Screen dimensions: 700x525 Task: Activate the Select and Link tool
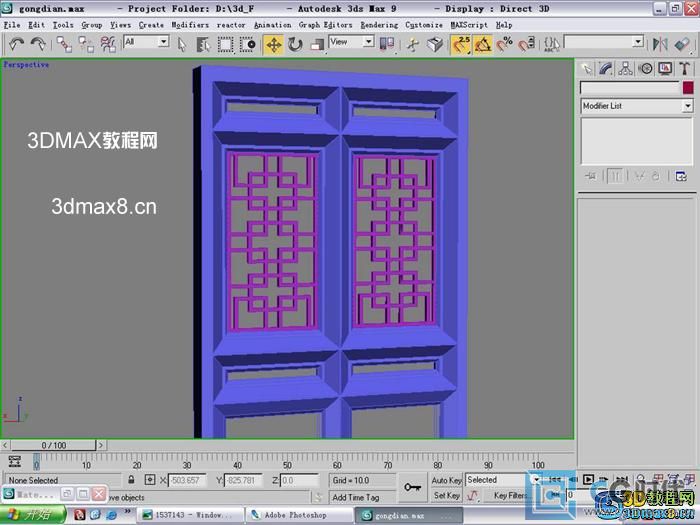64,44
